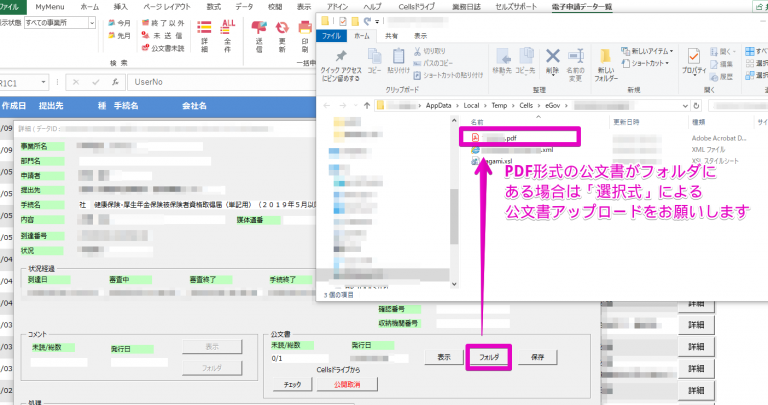Click 貼り付け (paste) in Explorer ribbon

click(398, 61)
